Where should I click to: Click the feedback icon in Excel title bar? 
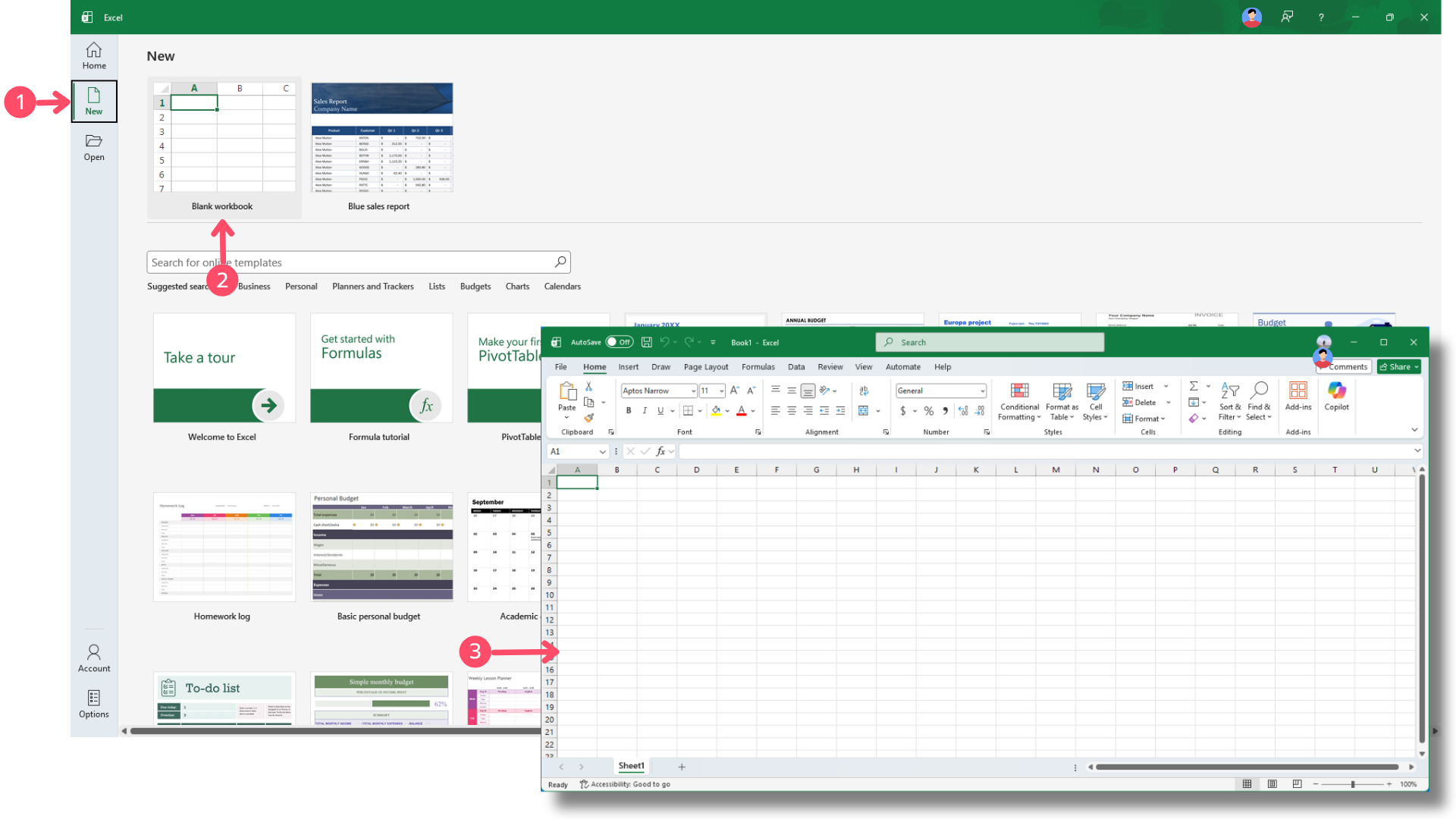point(1287,17)
